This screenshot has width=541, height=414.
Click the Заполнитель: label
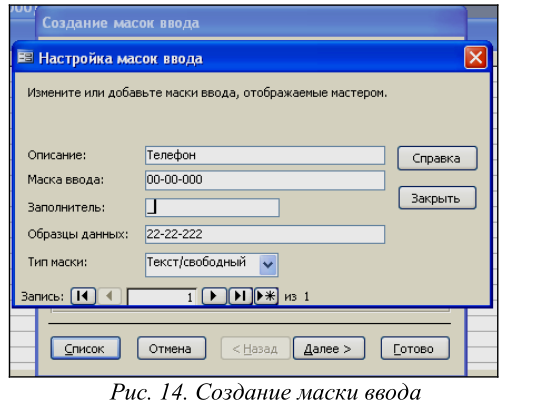[x=66, y=208]
